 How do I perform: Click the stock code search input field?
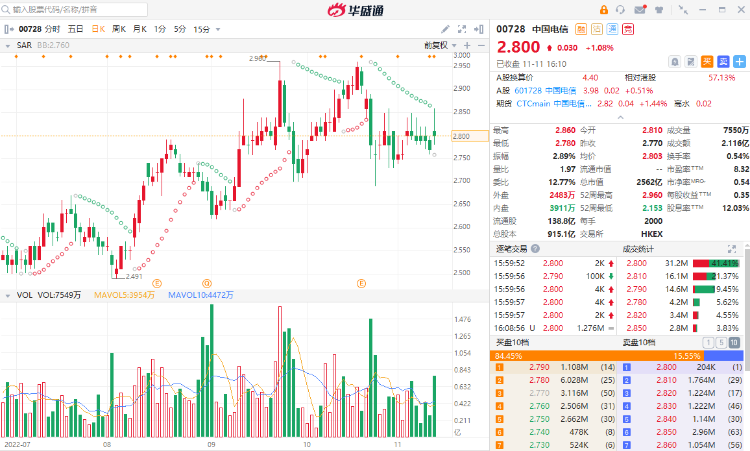(x=70, y=11)
